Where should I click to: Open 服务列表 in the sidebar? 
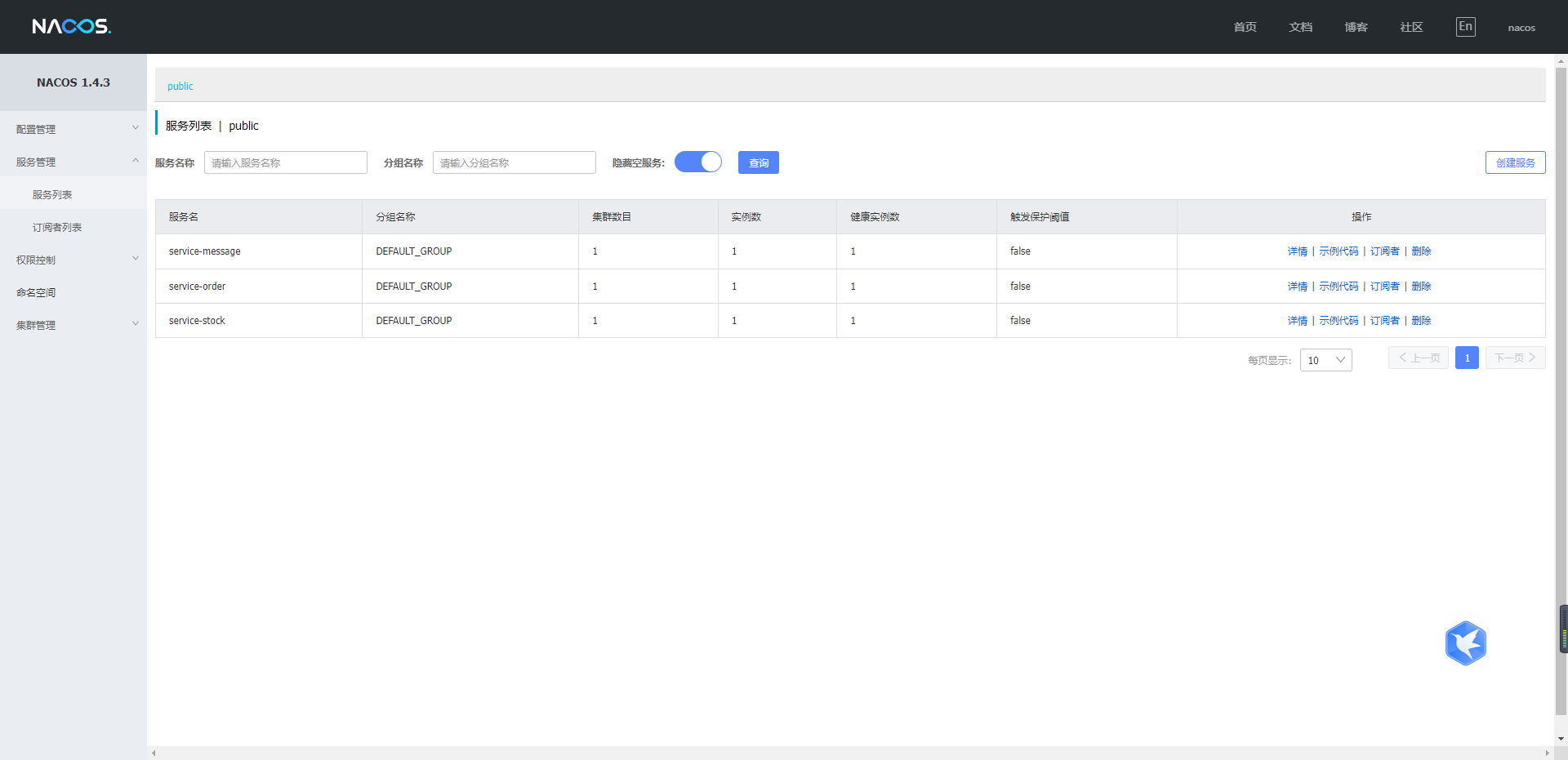[52, 194]
